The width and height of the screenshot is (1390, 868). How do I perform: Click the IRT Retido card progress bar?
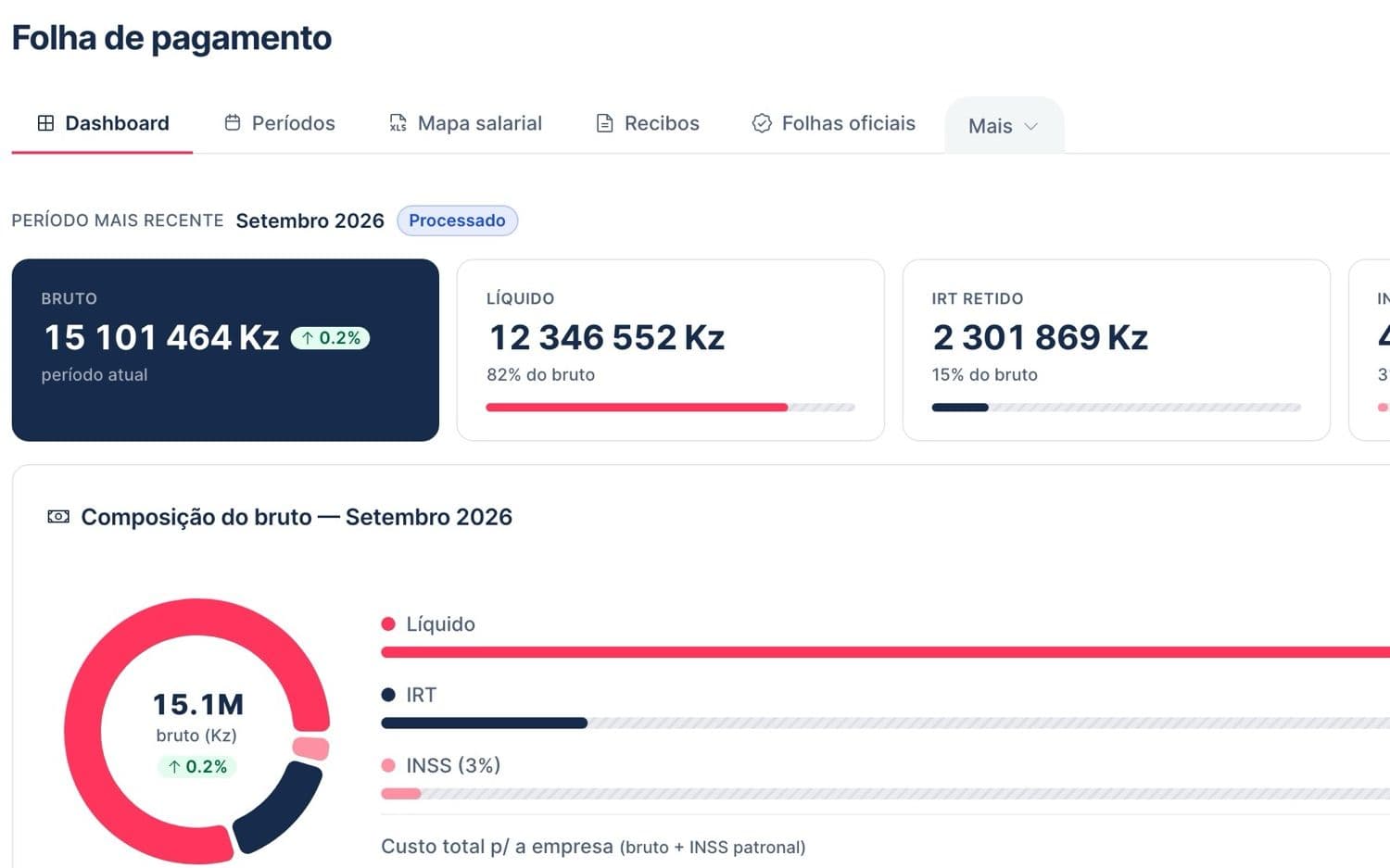[x=1117, y=408]
